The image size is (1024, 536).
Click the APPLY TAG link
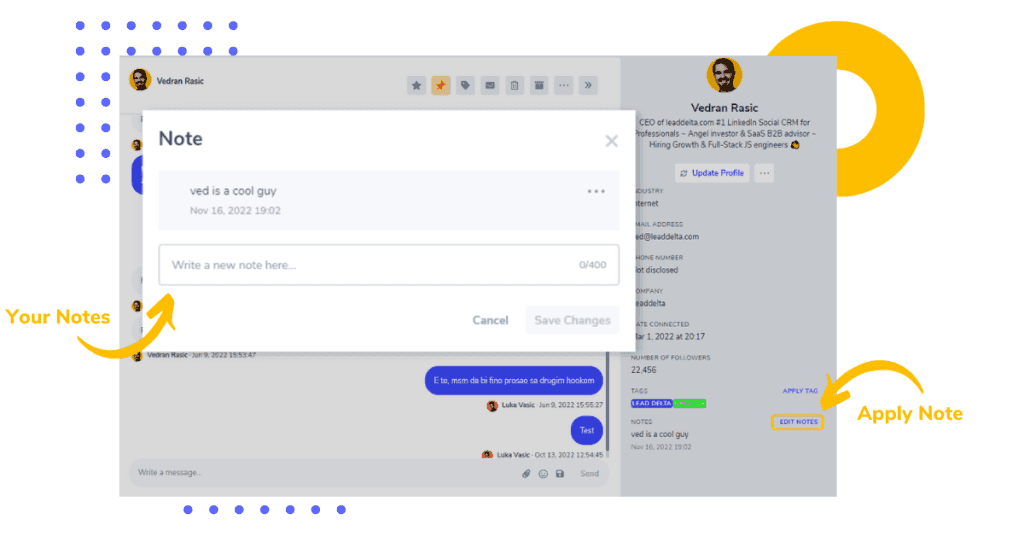[x=800, y=391]
